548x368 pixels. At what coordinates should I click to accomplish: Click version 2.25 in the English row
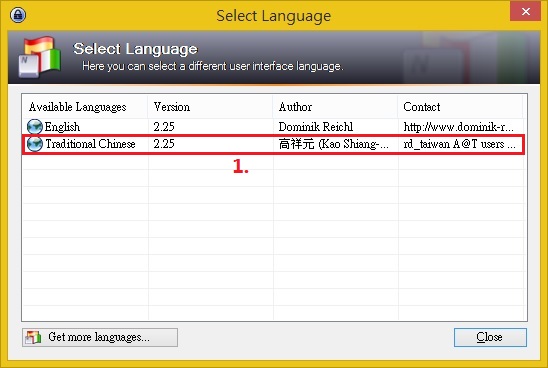pyautogui.click(x=164, y=127)
